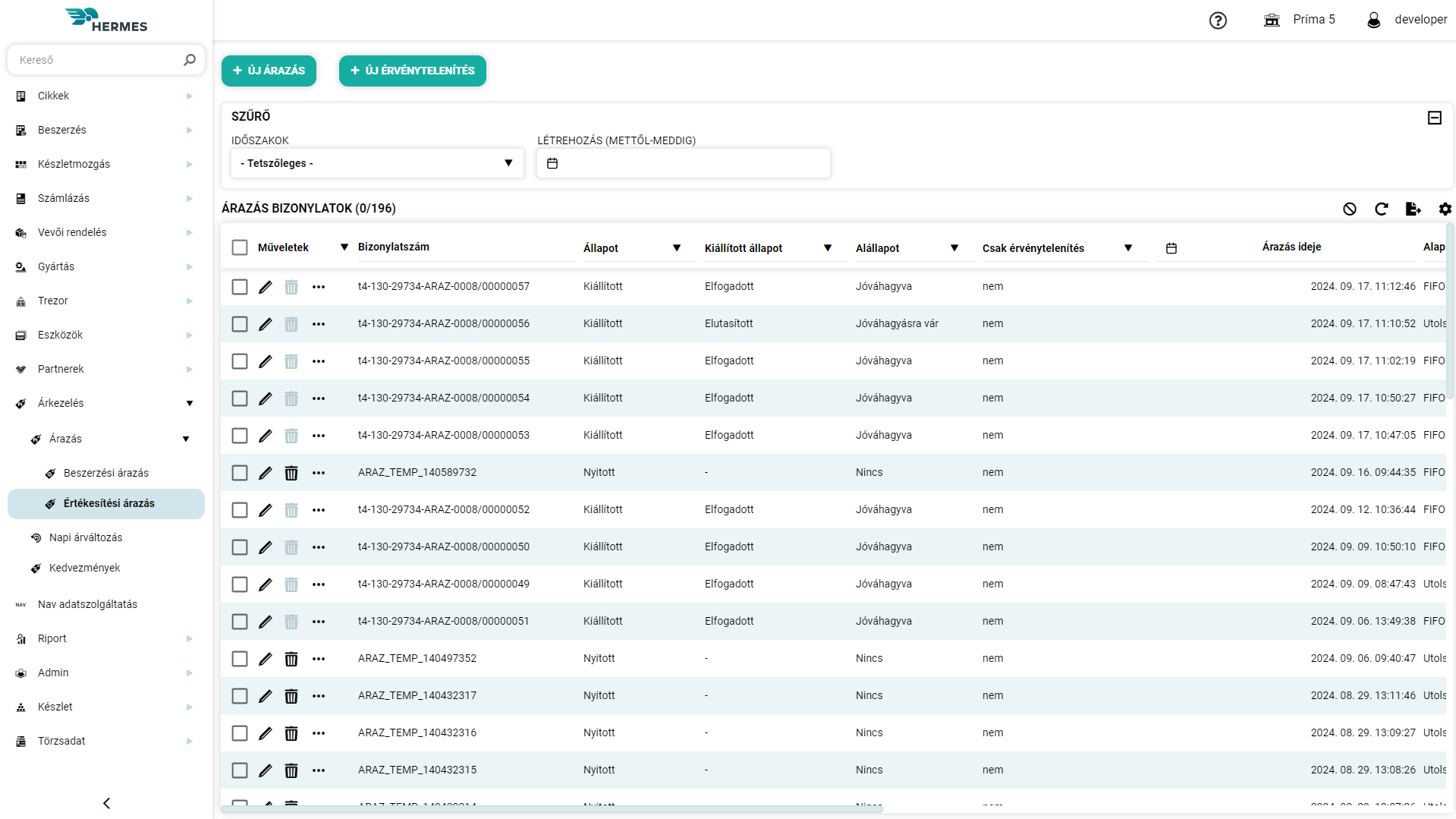The image size is (1456, 819).
Task: Open the help question mark icon
Action: (1218, 20)
